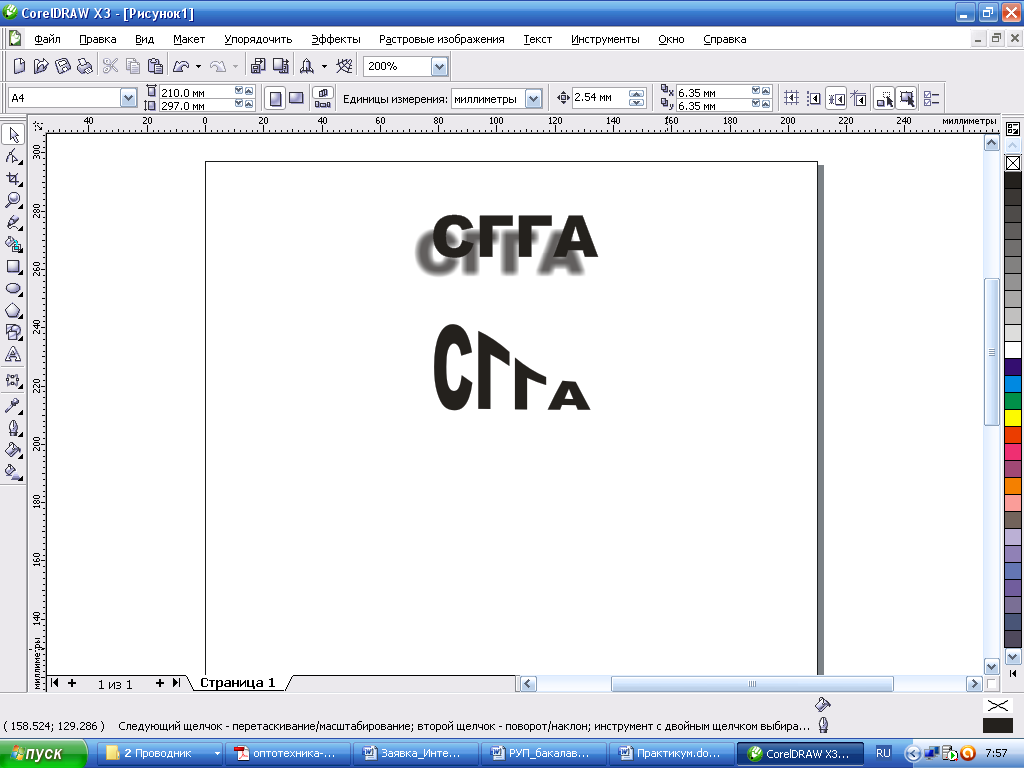The width and height of the screenshot is (1024, 768).
Task: Toggle Snap to Guidelines
Action: tap(814, 99)
